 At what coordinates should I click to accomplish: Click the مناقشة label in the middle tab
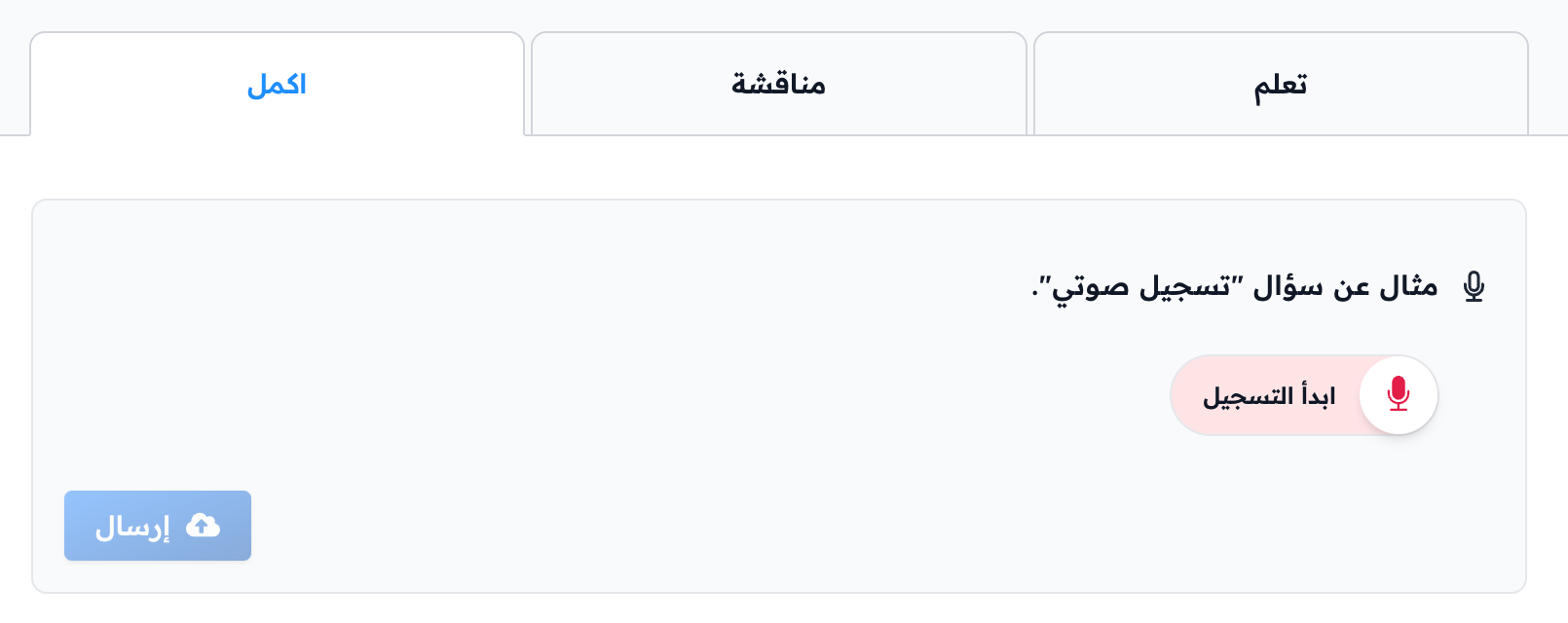click(x=779, y=85)
